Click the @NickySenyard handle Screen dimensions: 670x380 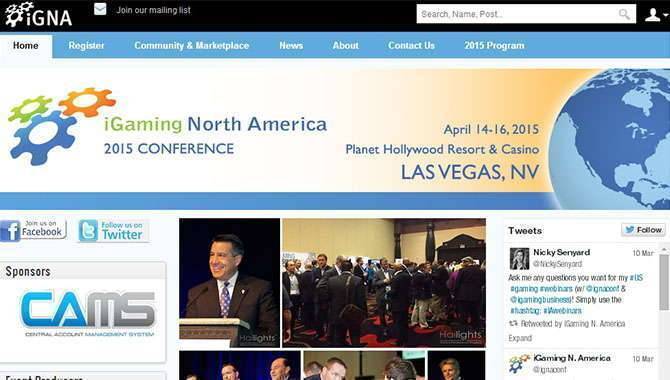point(558,264)
